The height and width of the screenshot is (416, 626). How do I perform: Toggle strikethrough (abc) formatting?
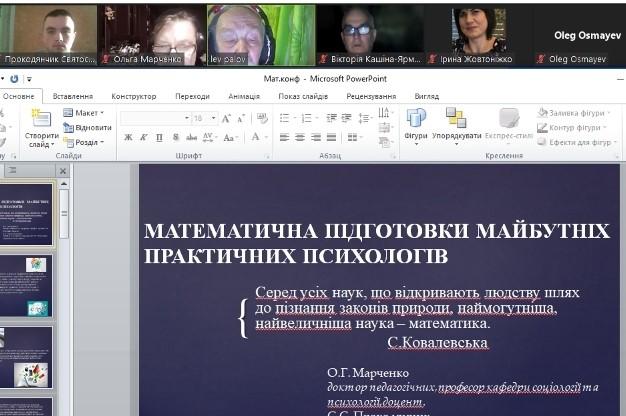pos(192,138)
